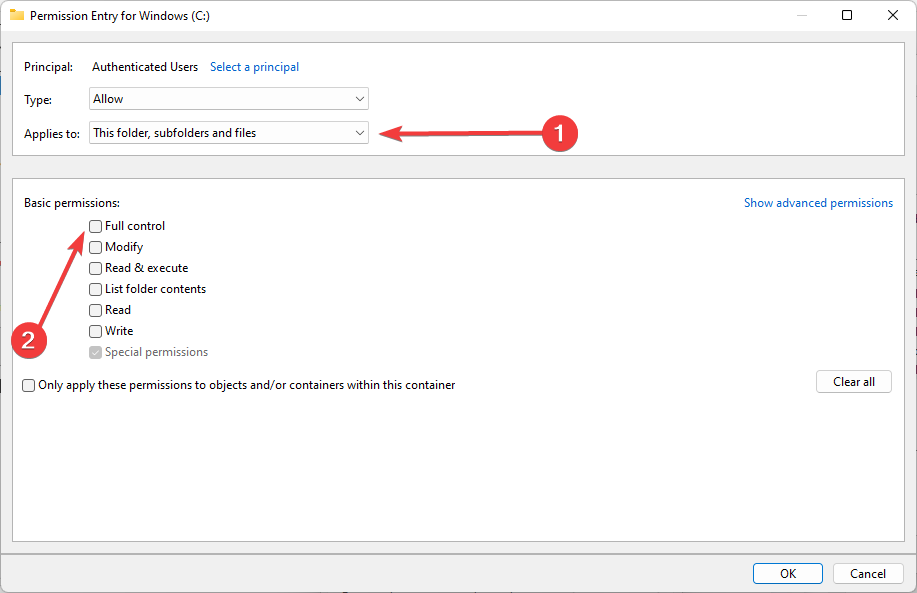Click the Select a principal link
The image size is (917, 593).
pyautogui.click(x=254, y=67)
